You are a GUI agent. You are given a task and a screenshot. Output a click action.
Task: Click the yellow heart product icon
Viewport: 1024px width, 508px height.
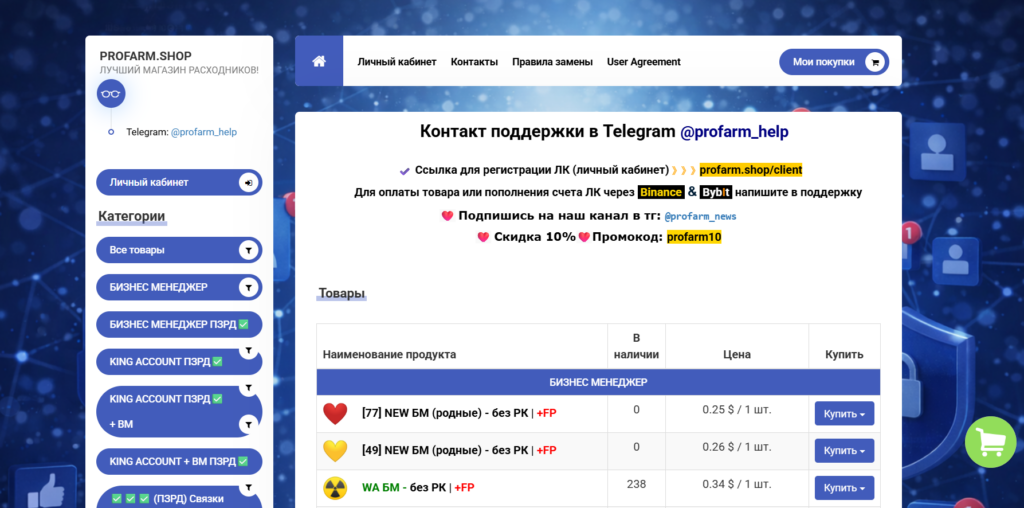[x=335, y=450]
